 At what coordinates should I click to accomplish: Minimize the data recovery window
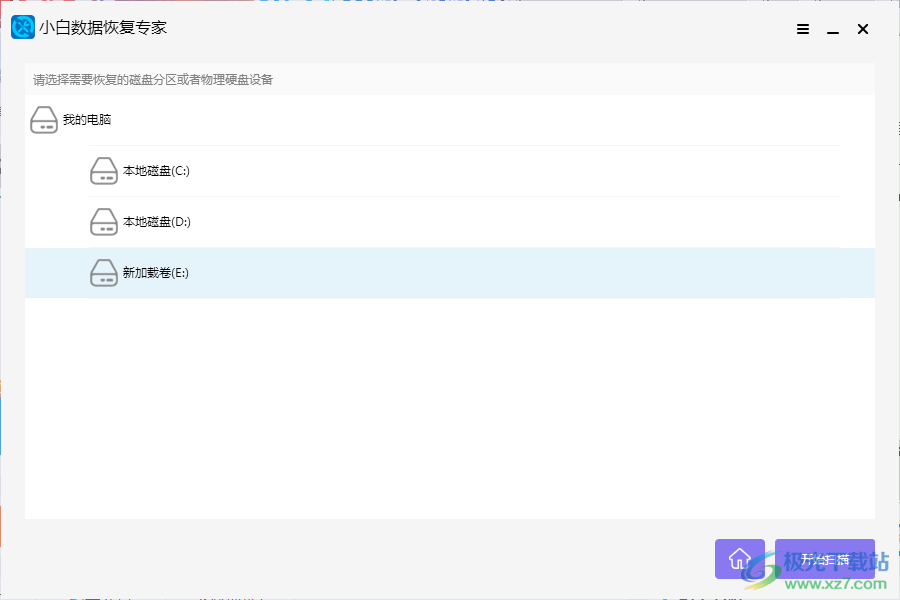click(832, 30)
